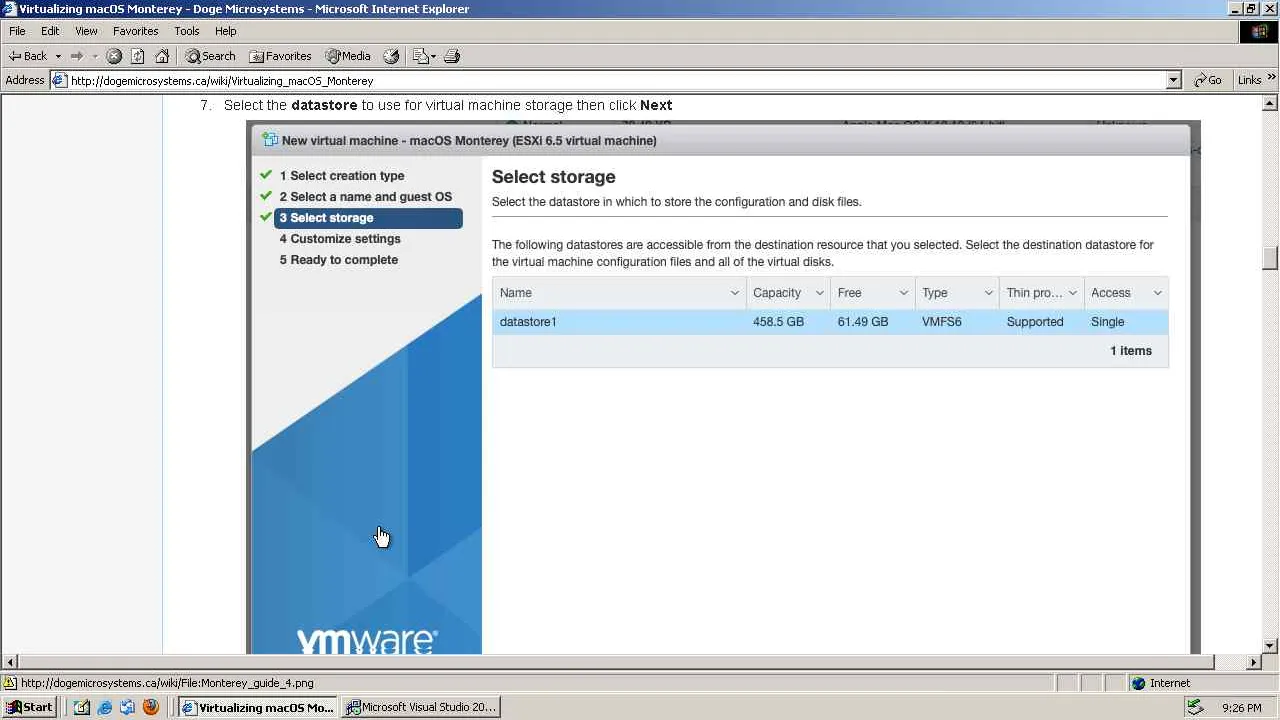Open the Help menu
The height and width of the screenshot is (720, 1280).
point(226,31)
